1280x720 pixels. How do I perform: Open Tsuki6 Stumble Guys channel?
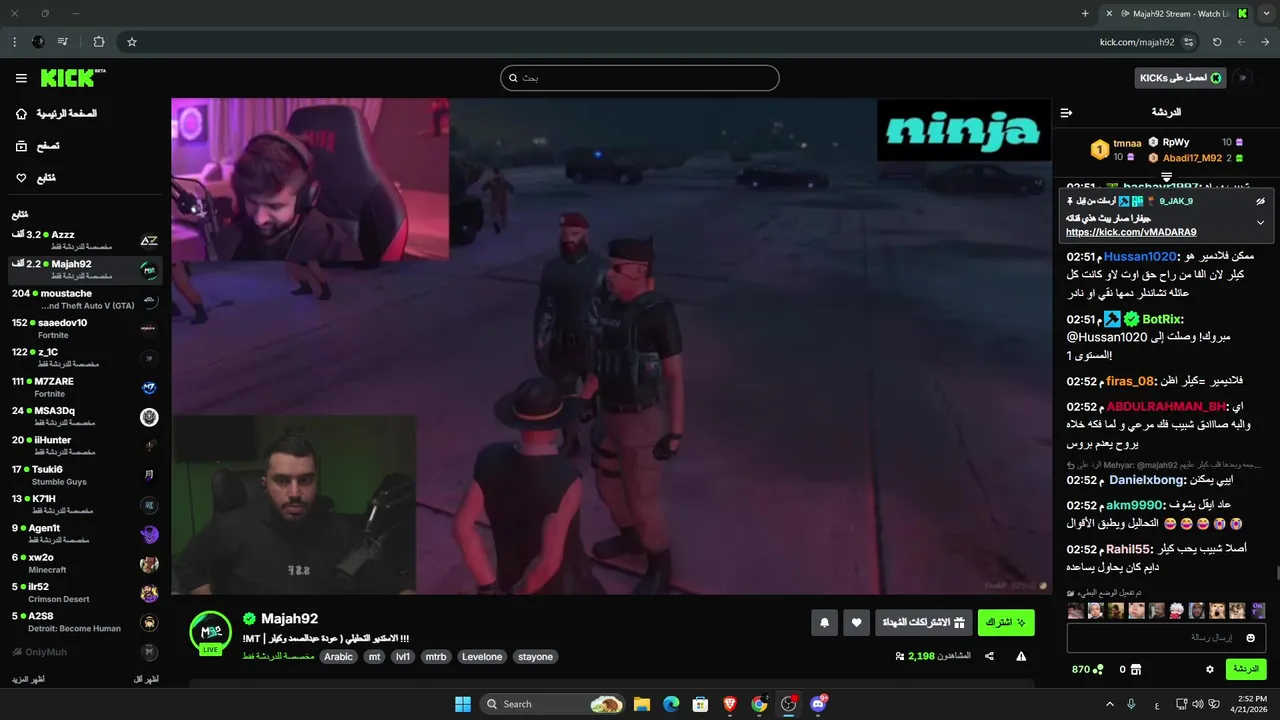click(x=85, y=475)
